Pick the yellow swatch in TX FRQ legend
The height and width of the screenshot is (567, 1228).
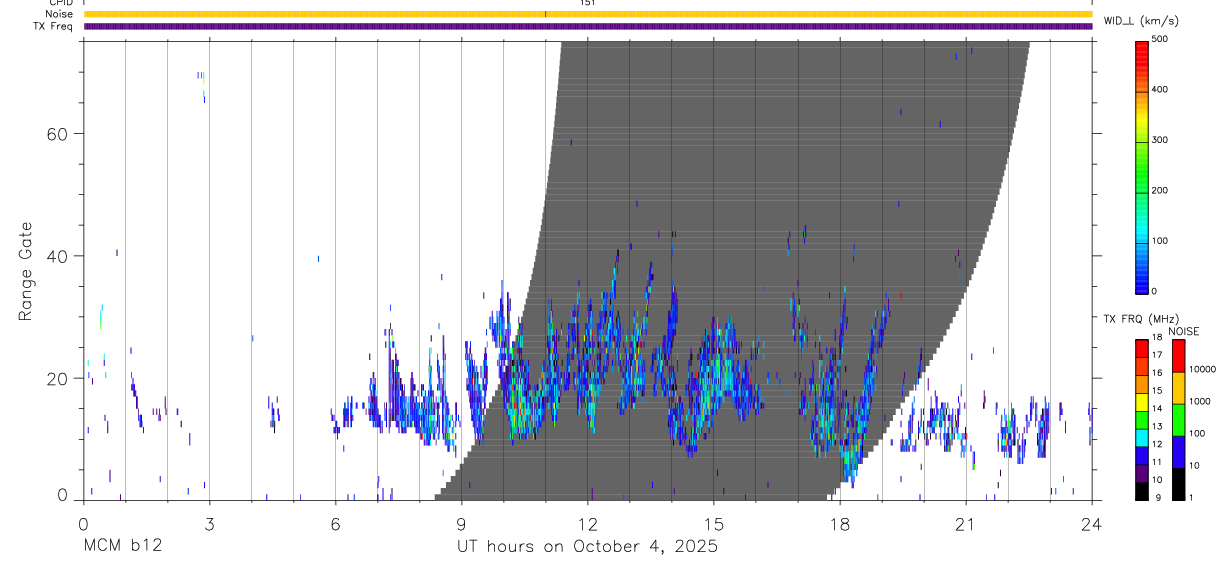1141,401
